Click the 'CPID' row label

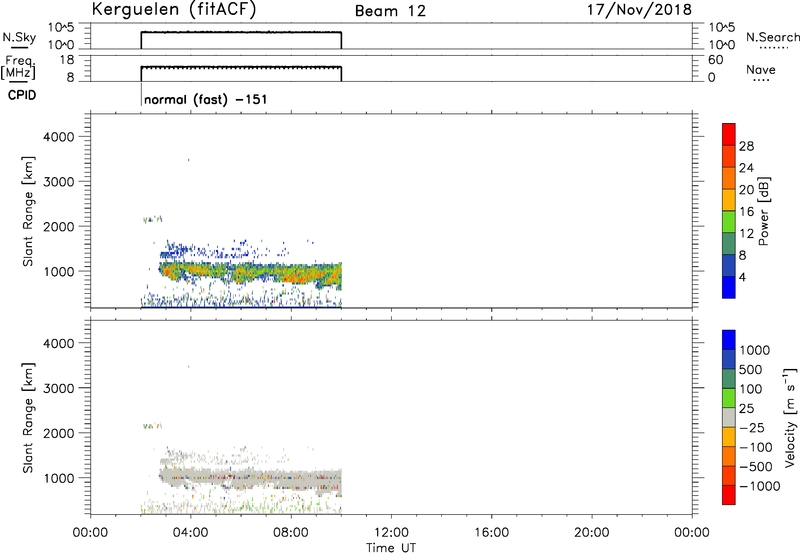(22, 95)
